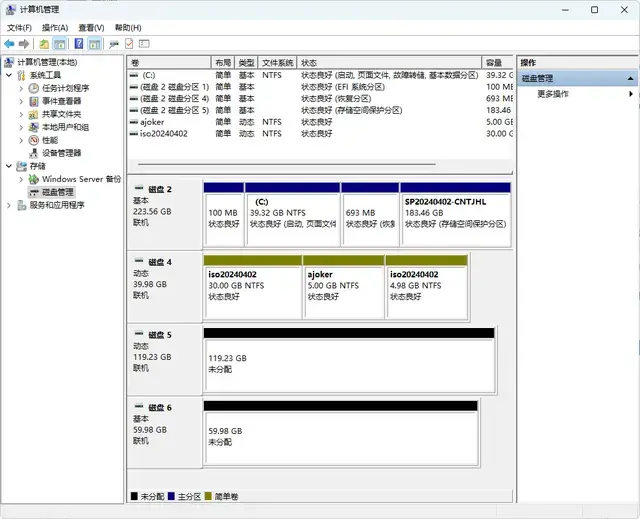Click the show/hide console tree icon
Viewport: 640px width, 519px height.
[x=61, y=44]
